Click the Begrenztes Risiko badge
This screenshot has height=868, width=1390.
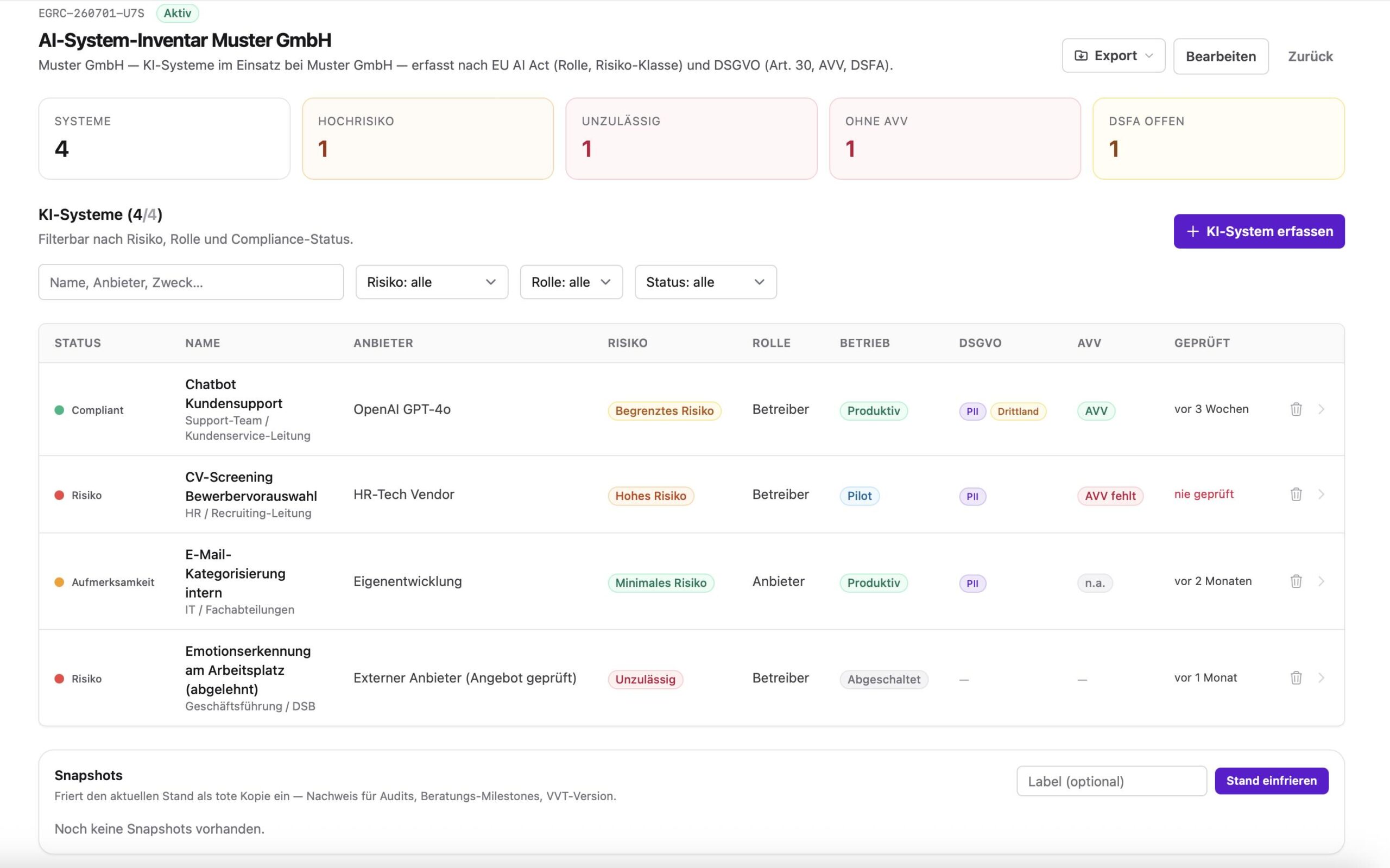point(664,410)
